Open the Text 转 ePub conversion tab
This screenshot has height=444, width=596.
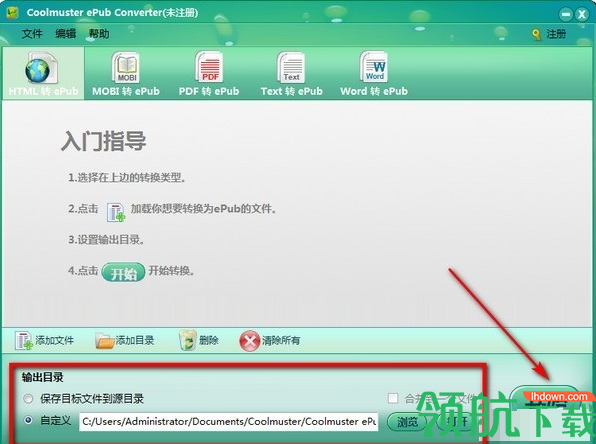(x=292, y=73)
